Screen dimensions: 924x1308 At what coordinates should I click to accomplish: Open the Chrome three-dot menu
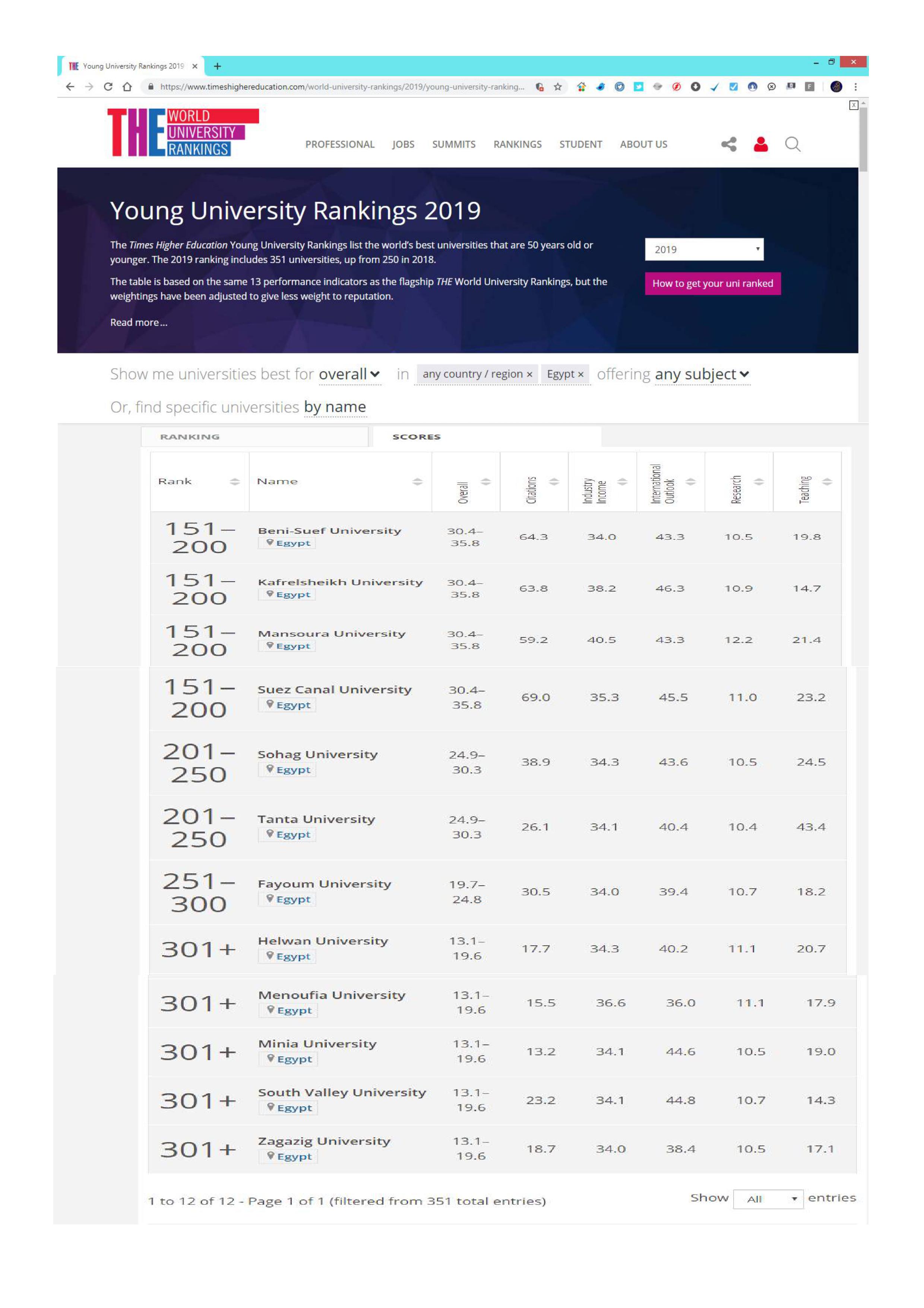point(856,86)
